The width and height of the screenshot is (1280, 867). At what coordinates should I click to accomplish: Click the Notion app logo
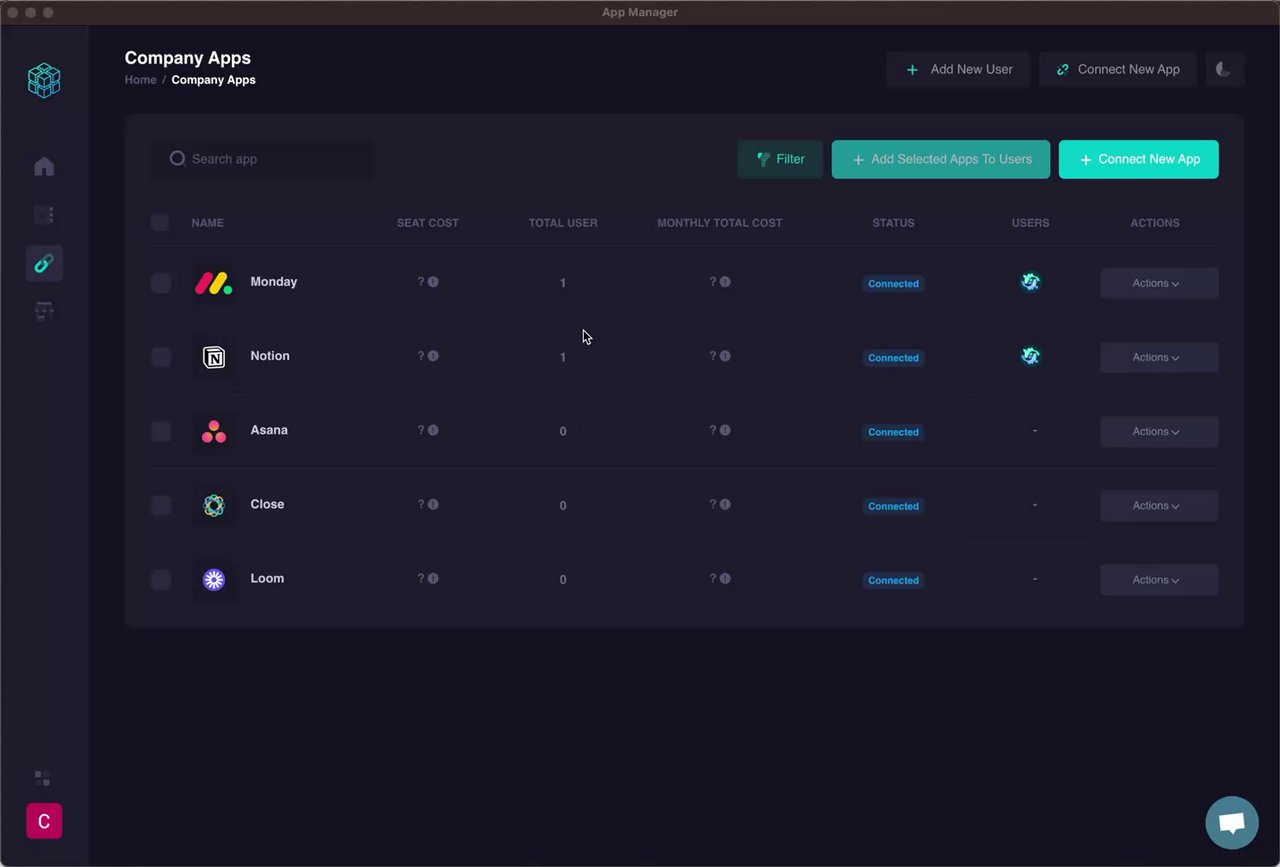[x=214, y=357]
